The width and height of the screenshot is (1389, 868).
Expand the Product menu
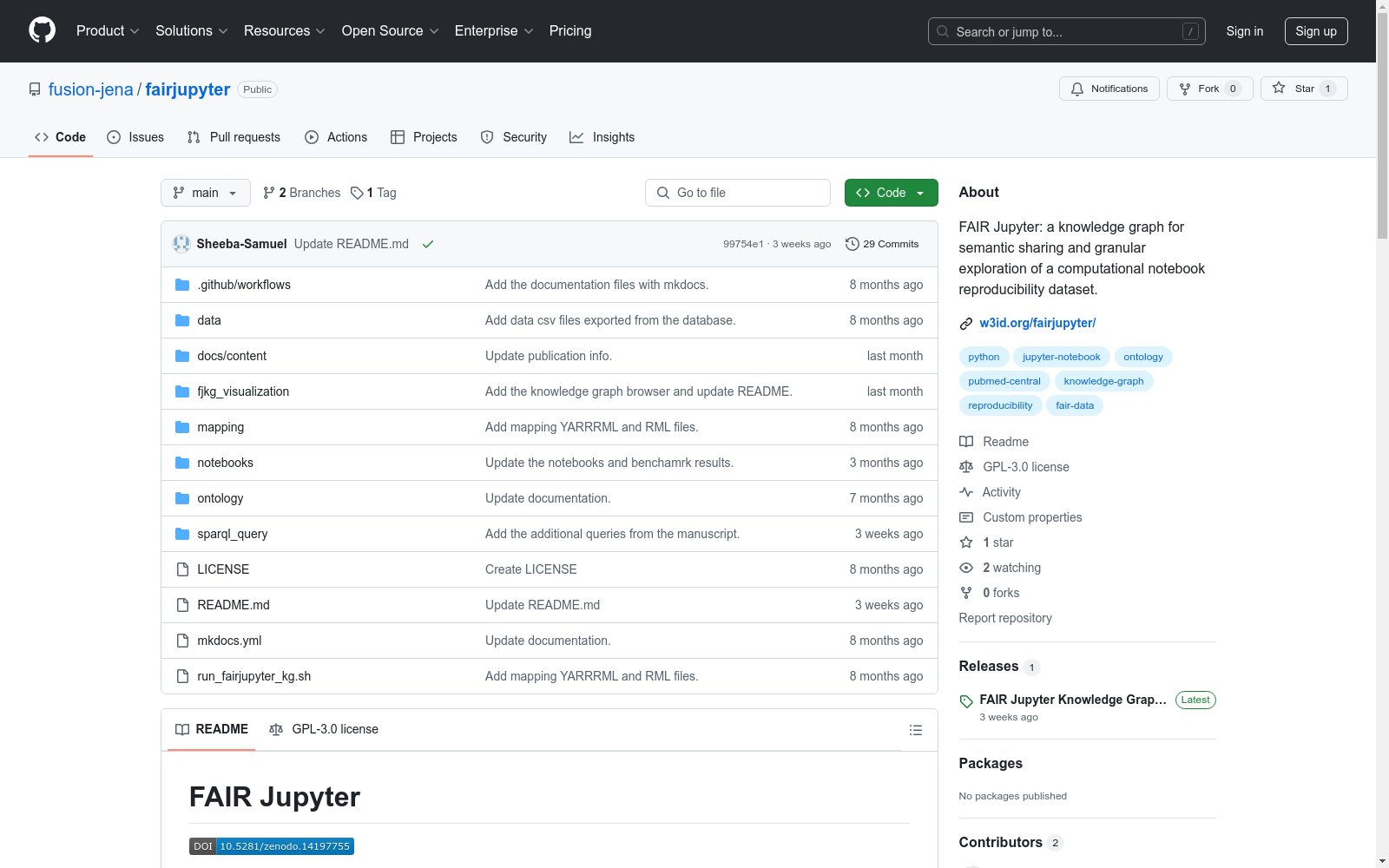(108, 30)
